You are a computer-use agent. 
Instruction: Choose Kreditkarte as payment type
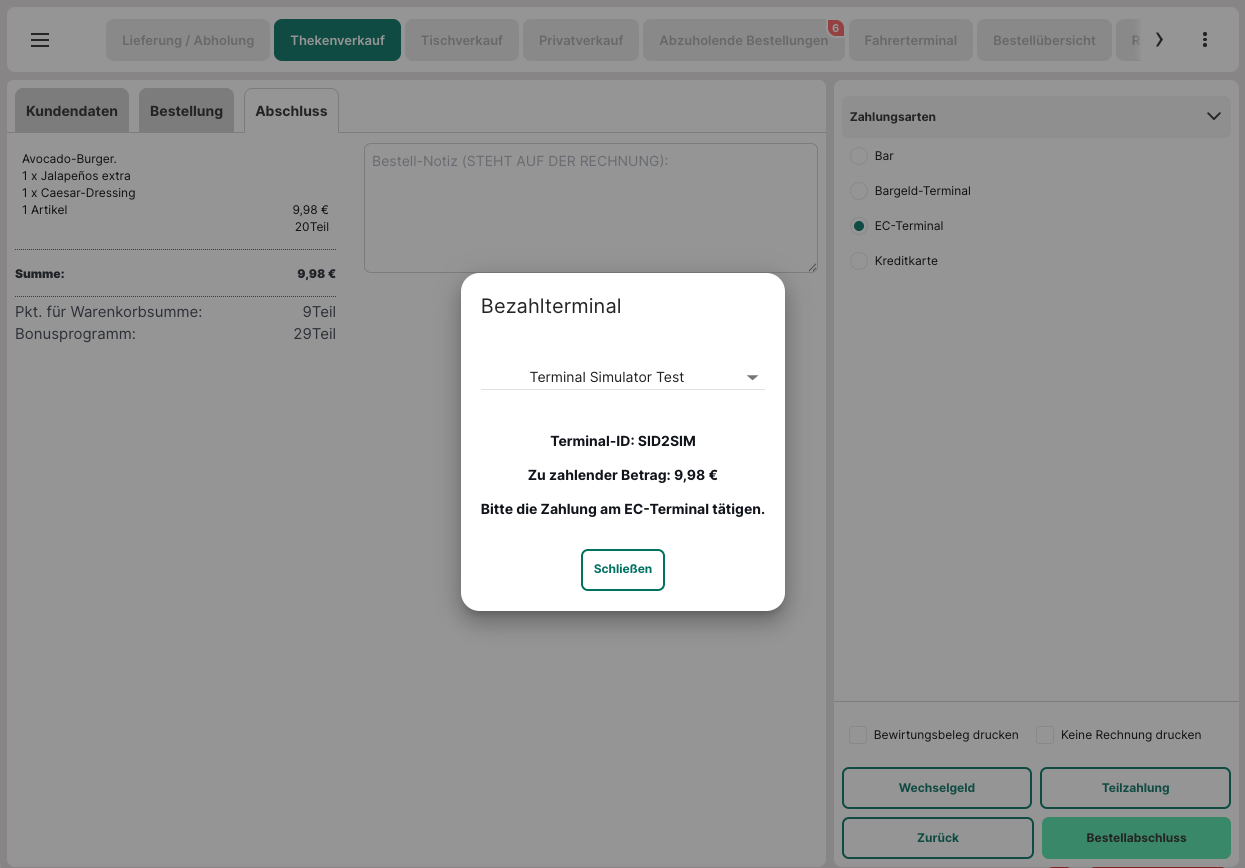858,261
